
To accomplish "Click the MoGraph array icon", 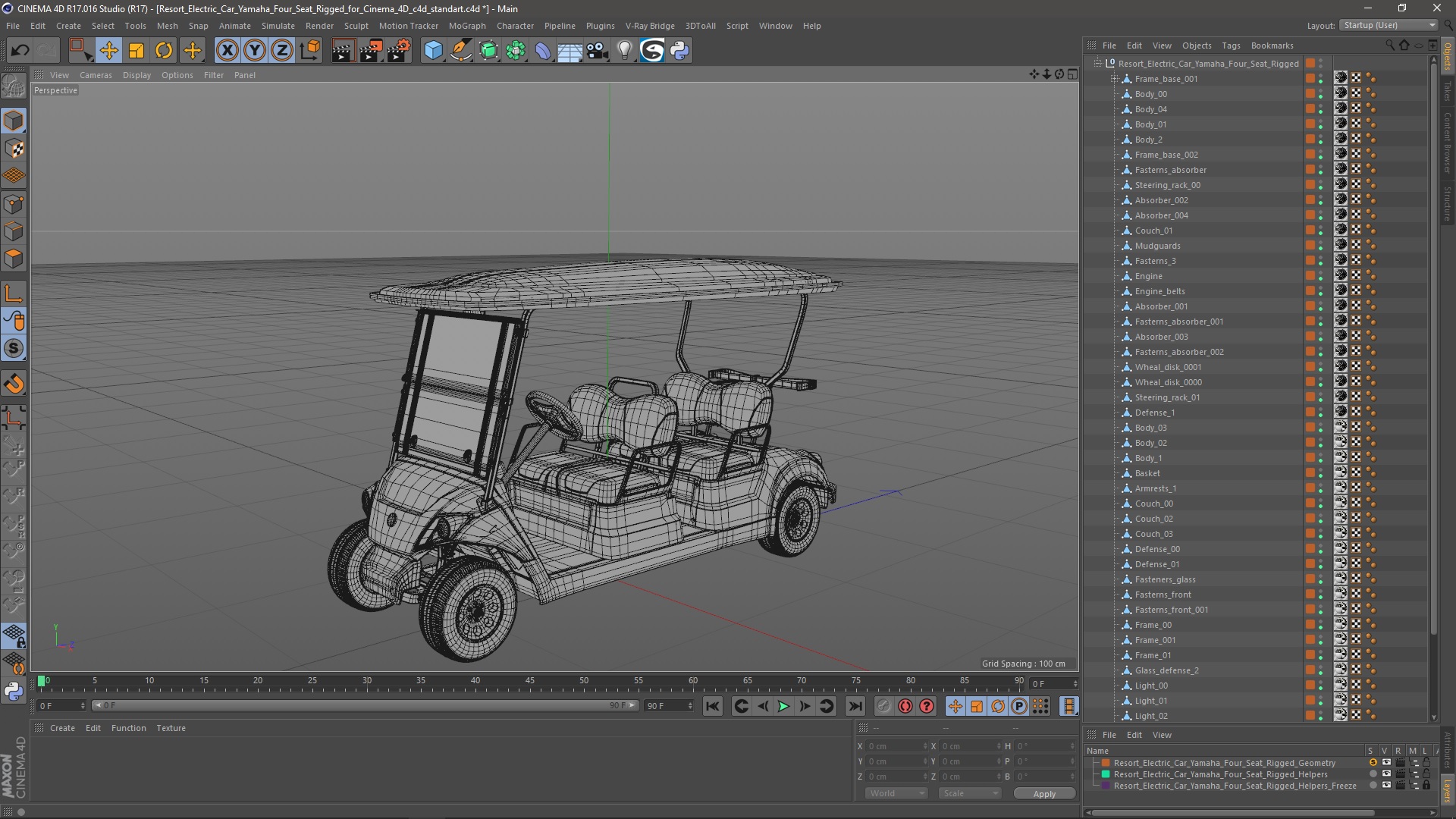I will (x=516, y=51).
